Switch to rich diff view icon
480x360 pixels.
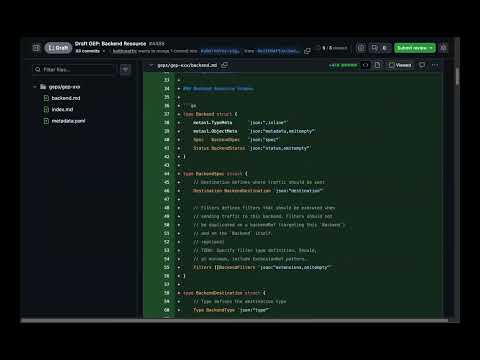pos(377,65)
